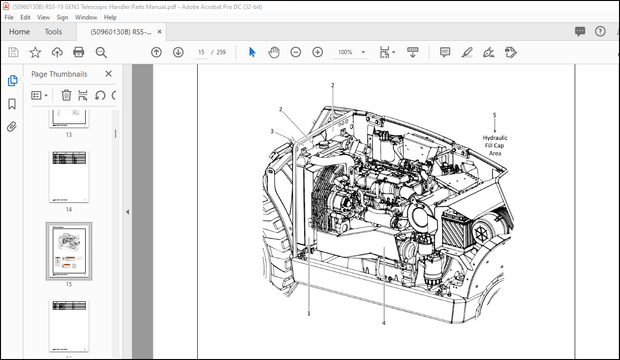This screenshot has width=620, height=360.
Task: Close the (50960130B) RS5 document tab
Action: 159,32
